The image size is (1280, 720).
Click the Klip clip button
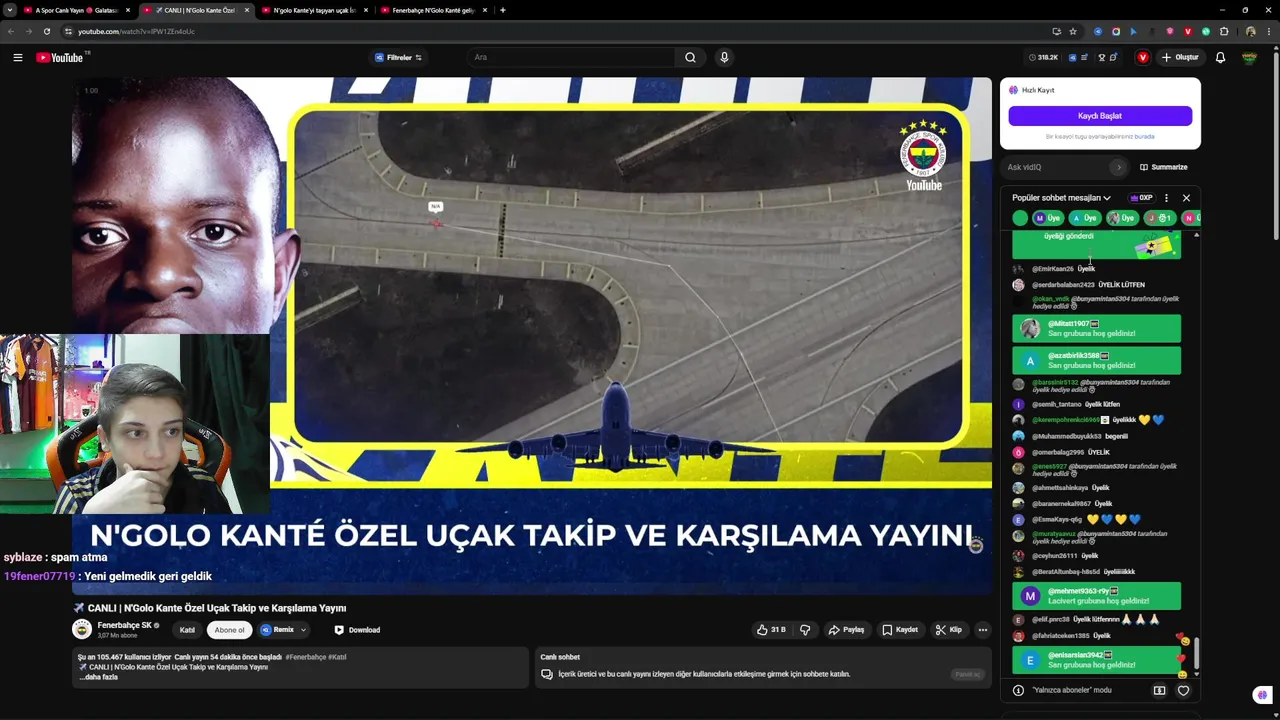(948, 630)
